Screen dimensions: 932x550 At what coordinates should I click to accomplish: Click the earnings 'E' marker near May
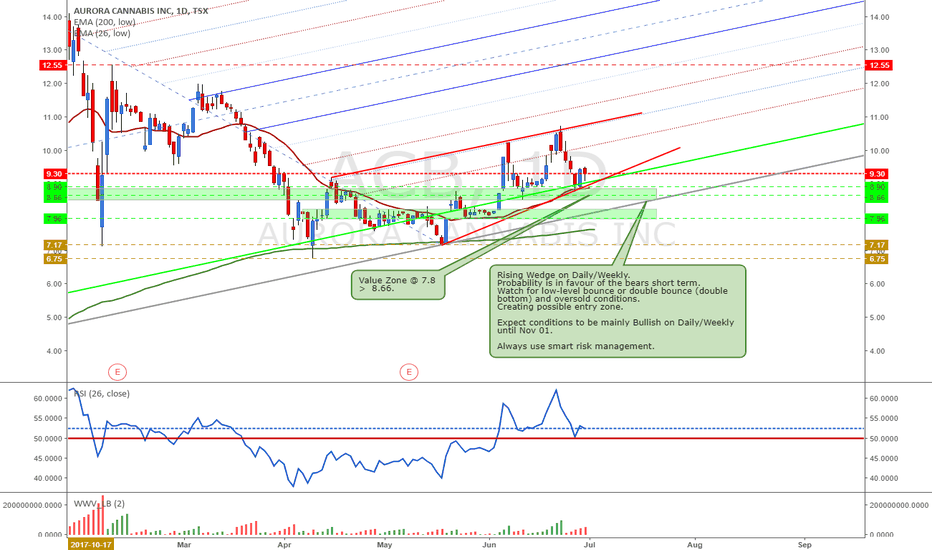[x=409, y=372]
